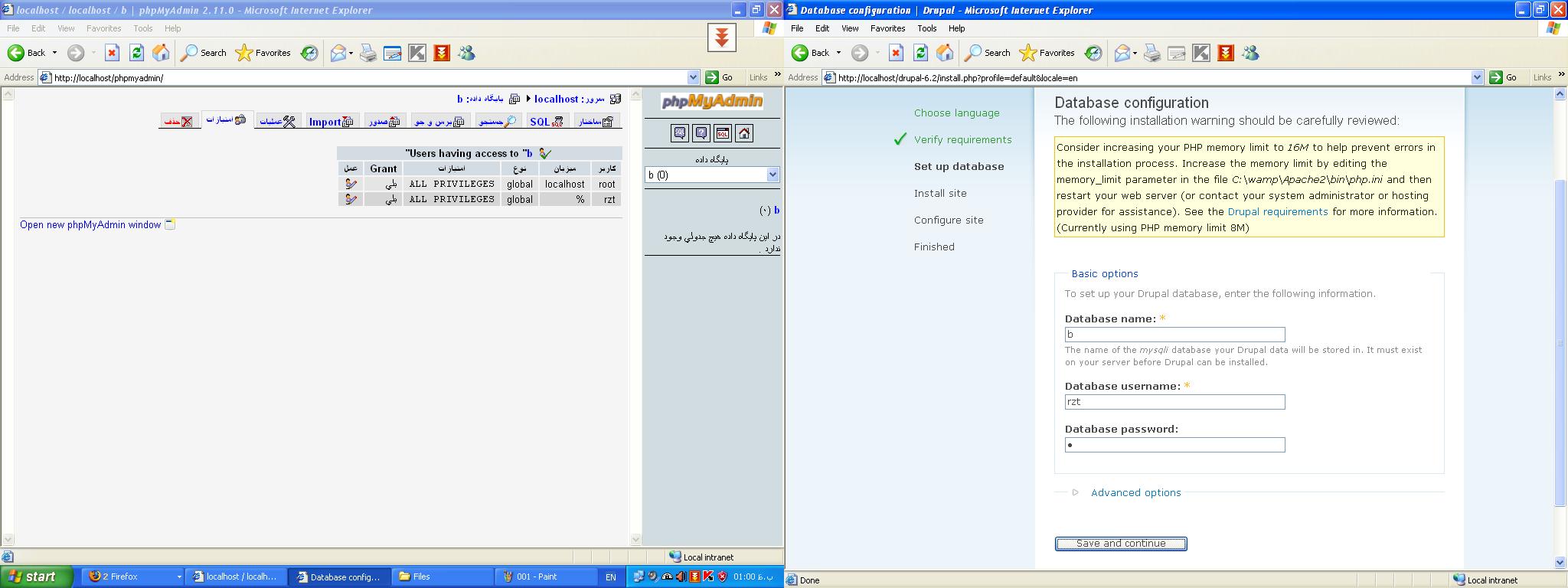Click the phpMyAdmin logo
The image size is (1568, 588).
pos(712,101)
